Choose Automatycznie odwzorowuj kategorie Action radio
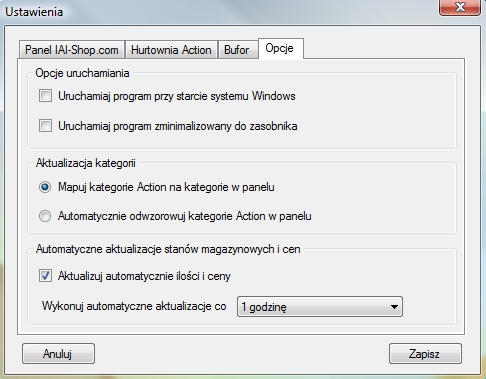This screenshot has width=486, height=379. [x=45, y=216]
